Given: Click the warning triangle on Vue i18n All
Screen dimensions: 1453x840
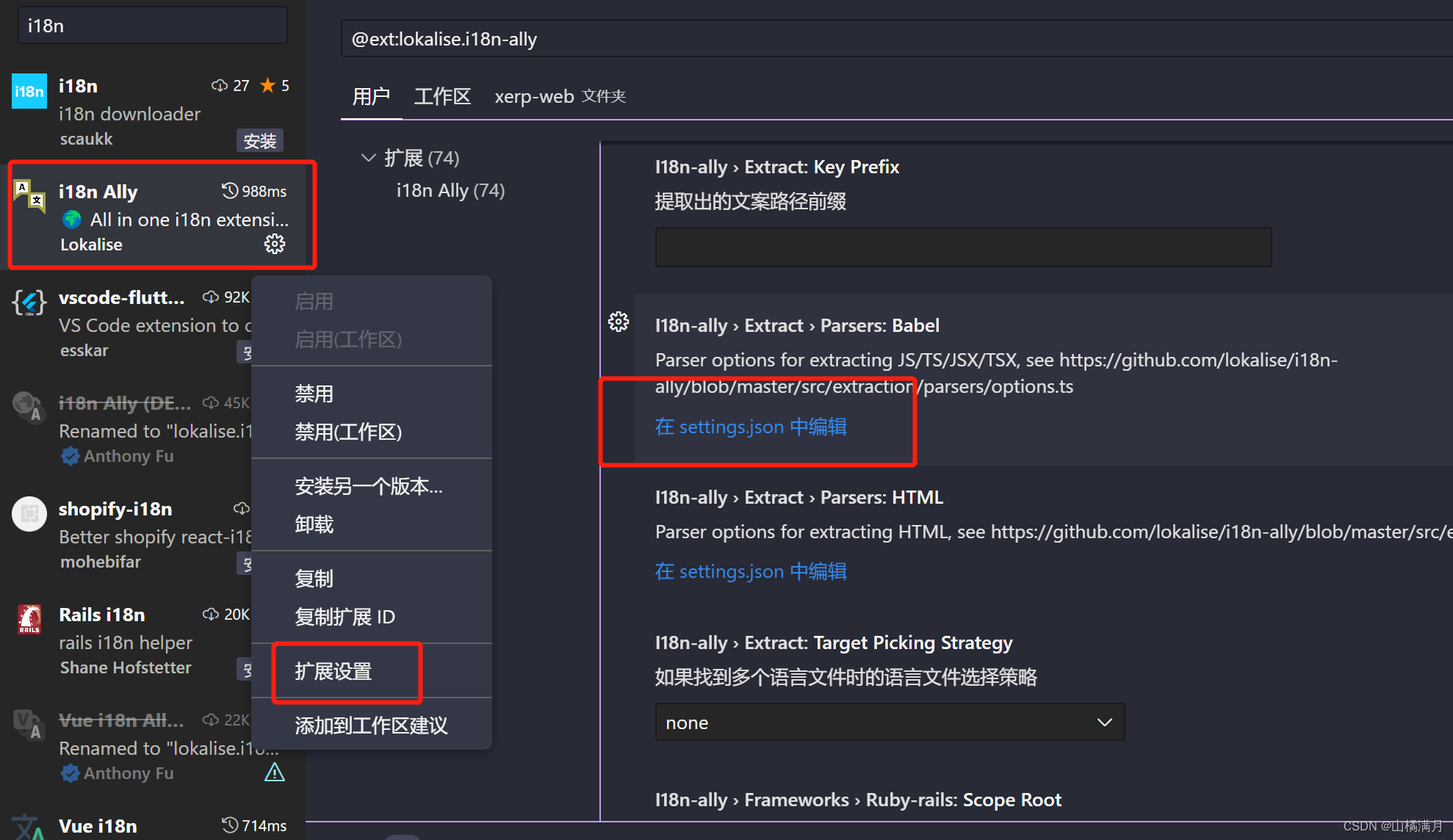Looking at the screenshot, I should pos(275,772).
